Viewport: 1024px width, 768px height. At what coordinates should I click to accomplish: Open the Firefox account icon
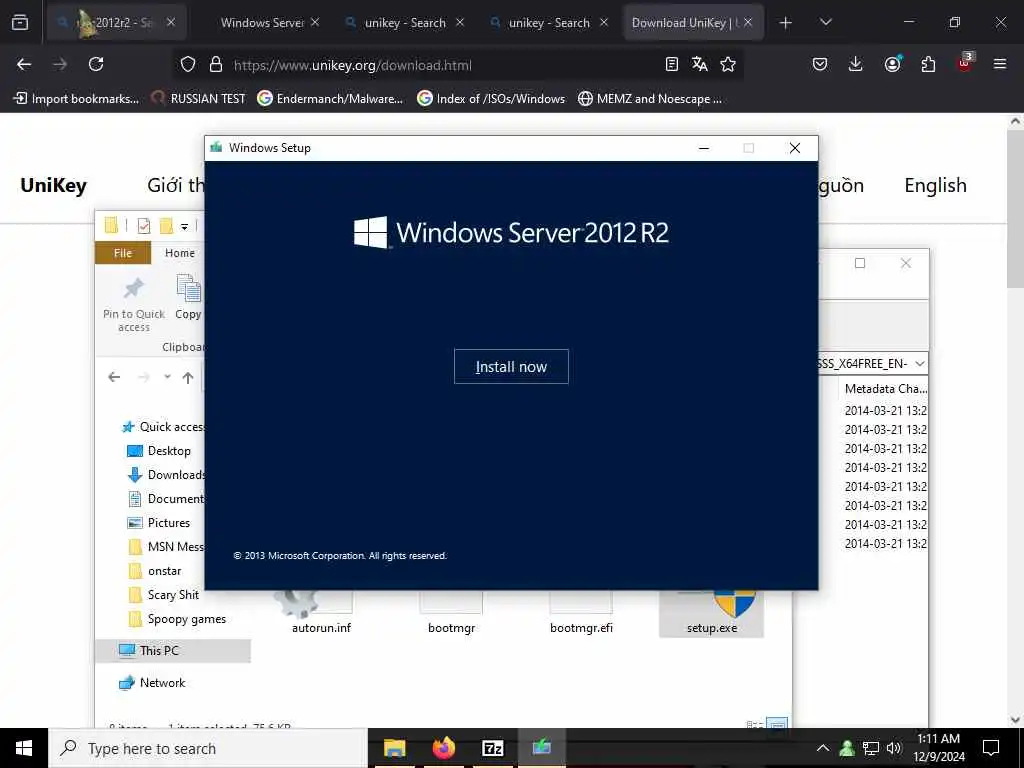coord(892,64)
